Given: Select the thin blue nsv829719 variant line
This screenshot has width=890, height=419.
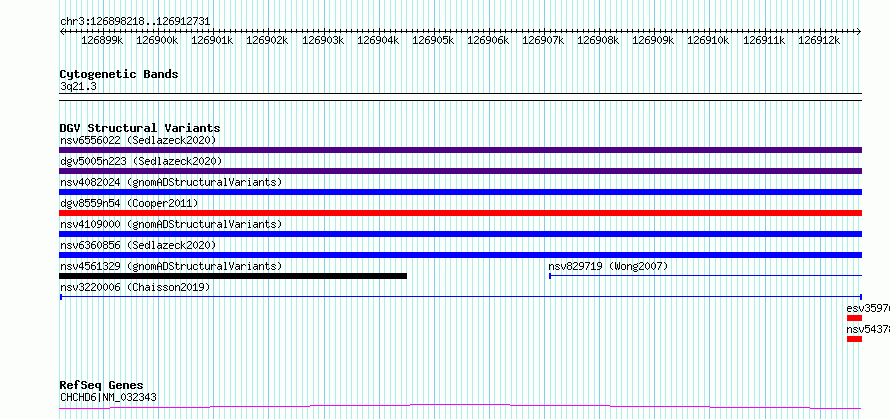Looking at the screenshot, I should coord(706,276).
